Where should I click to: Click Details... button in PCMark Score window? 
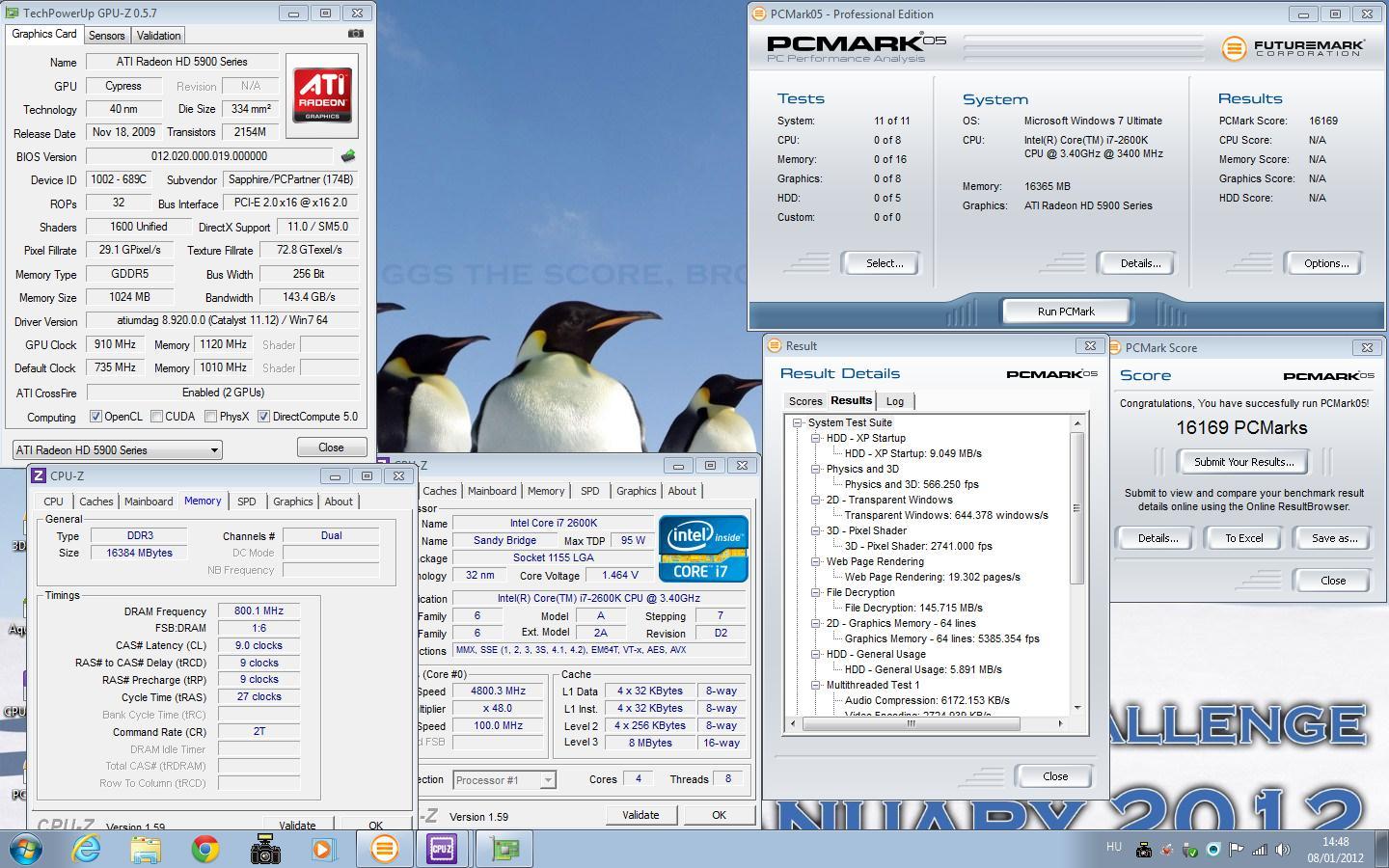[x=1156, y=538]
